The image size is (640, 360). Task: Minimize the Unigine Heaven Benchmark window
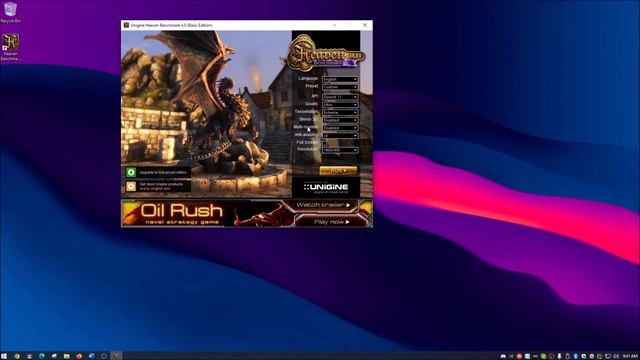pos(334,25)
